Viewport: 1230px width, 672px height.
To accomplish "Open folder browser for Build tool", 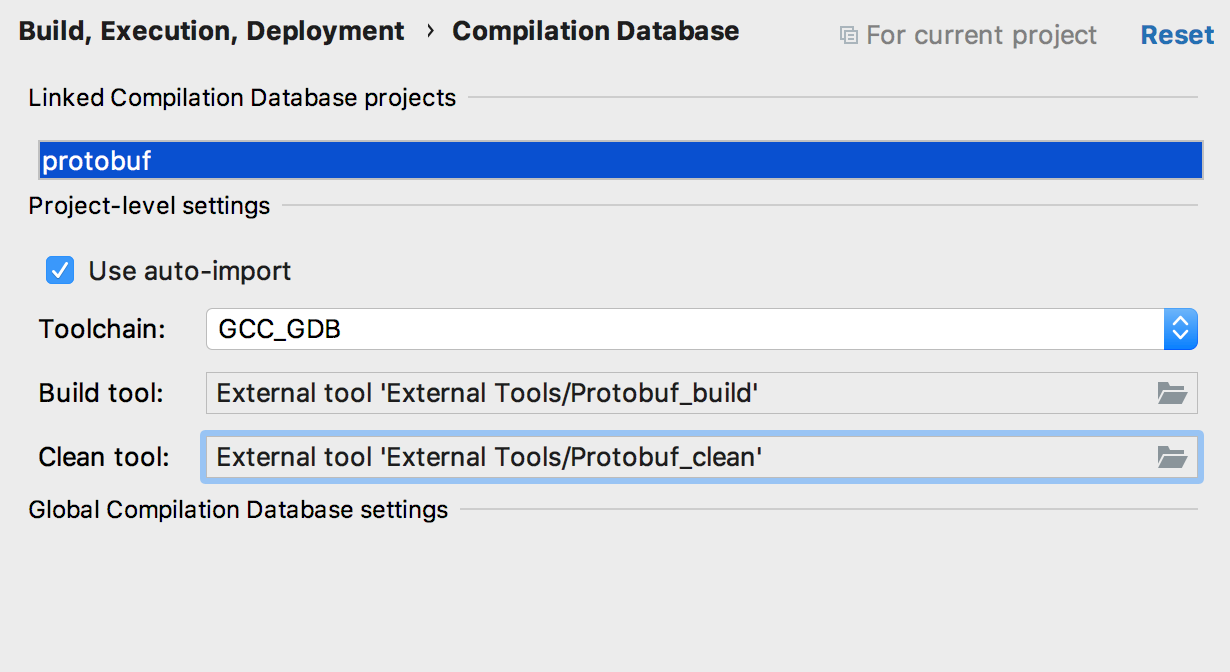I will pyautogui.click(x=1171, y=393).
